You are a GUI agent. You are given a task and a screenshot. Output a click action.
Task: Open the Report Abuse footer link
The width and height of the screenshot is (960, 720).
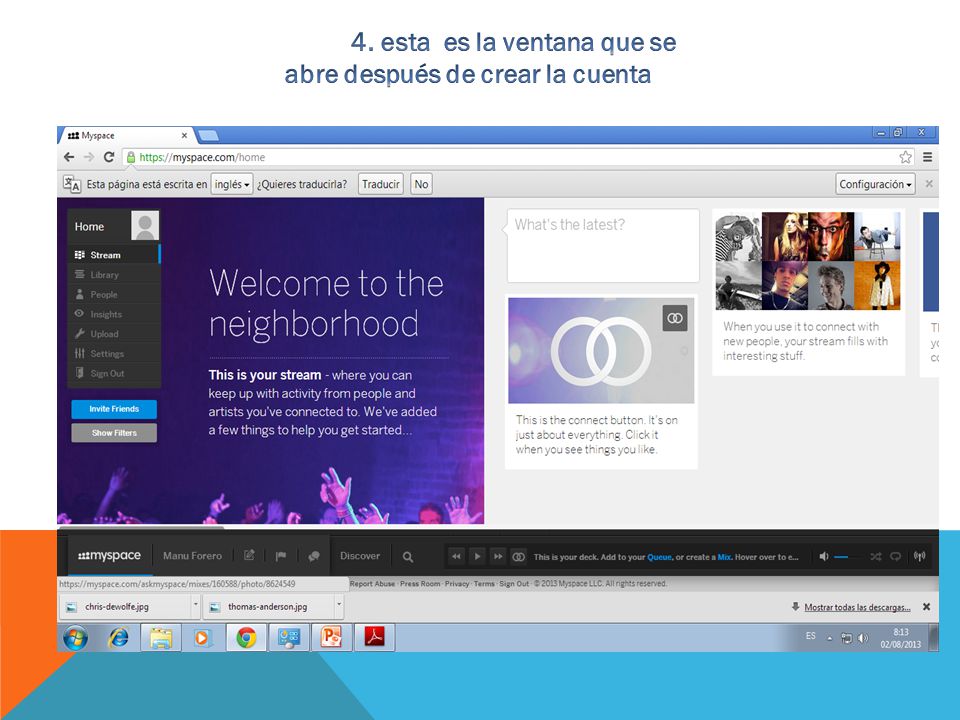372,583
